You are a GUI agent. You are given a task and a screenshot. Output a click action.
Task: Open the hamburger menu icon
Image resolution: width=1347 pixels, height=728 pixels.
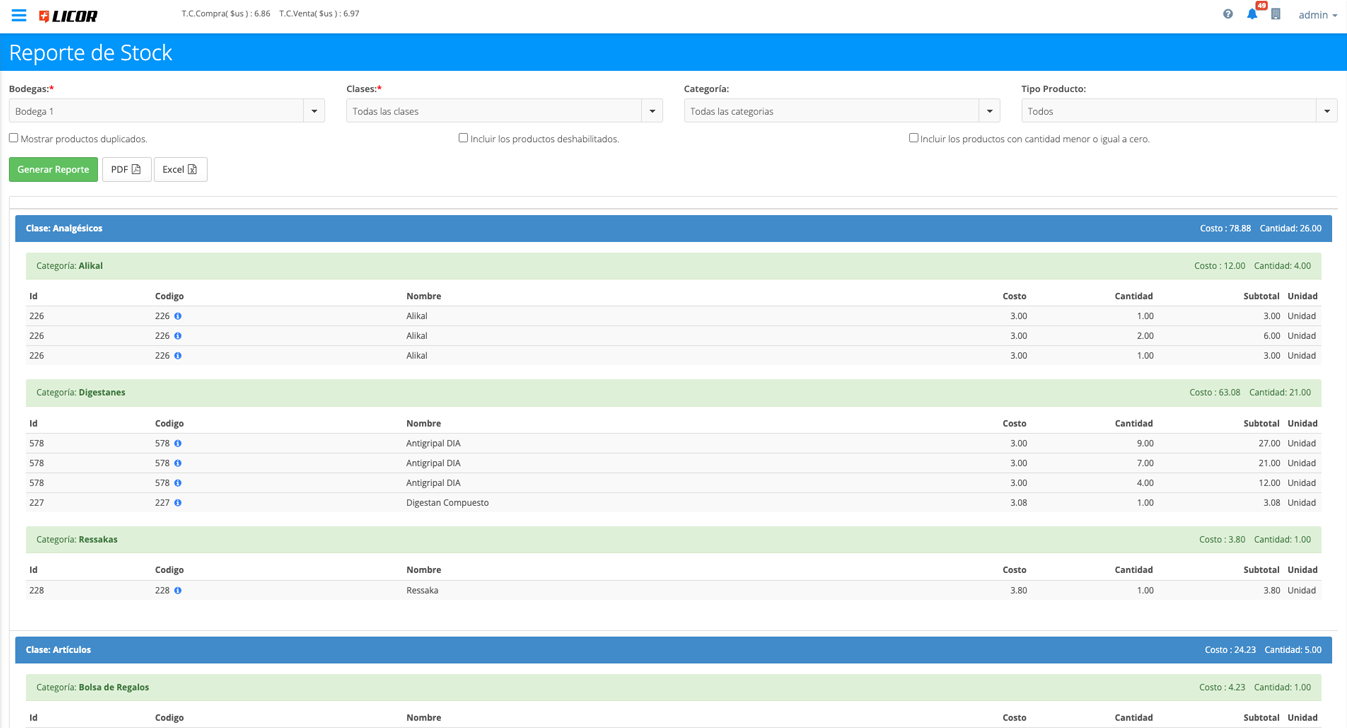point(19,15)
